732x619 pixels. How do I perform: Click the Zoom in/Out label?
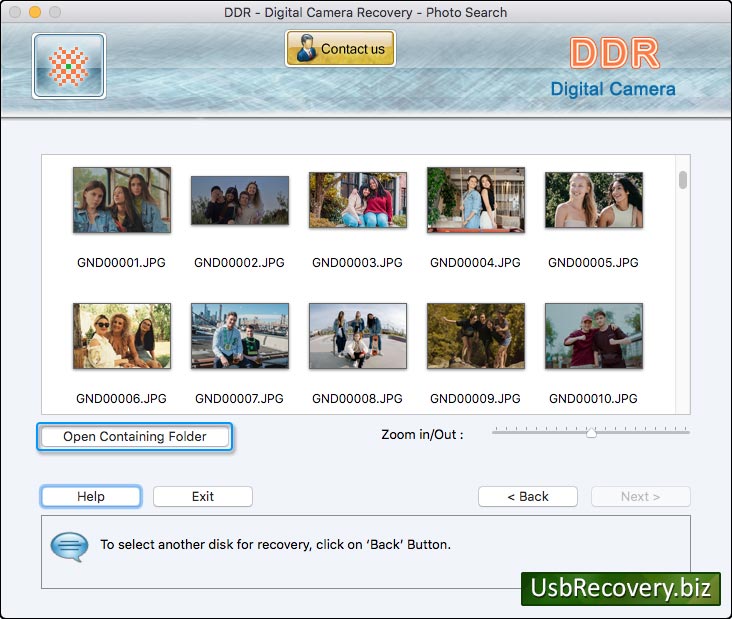[x=422, y=435]
